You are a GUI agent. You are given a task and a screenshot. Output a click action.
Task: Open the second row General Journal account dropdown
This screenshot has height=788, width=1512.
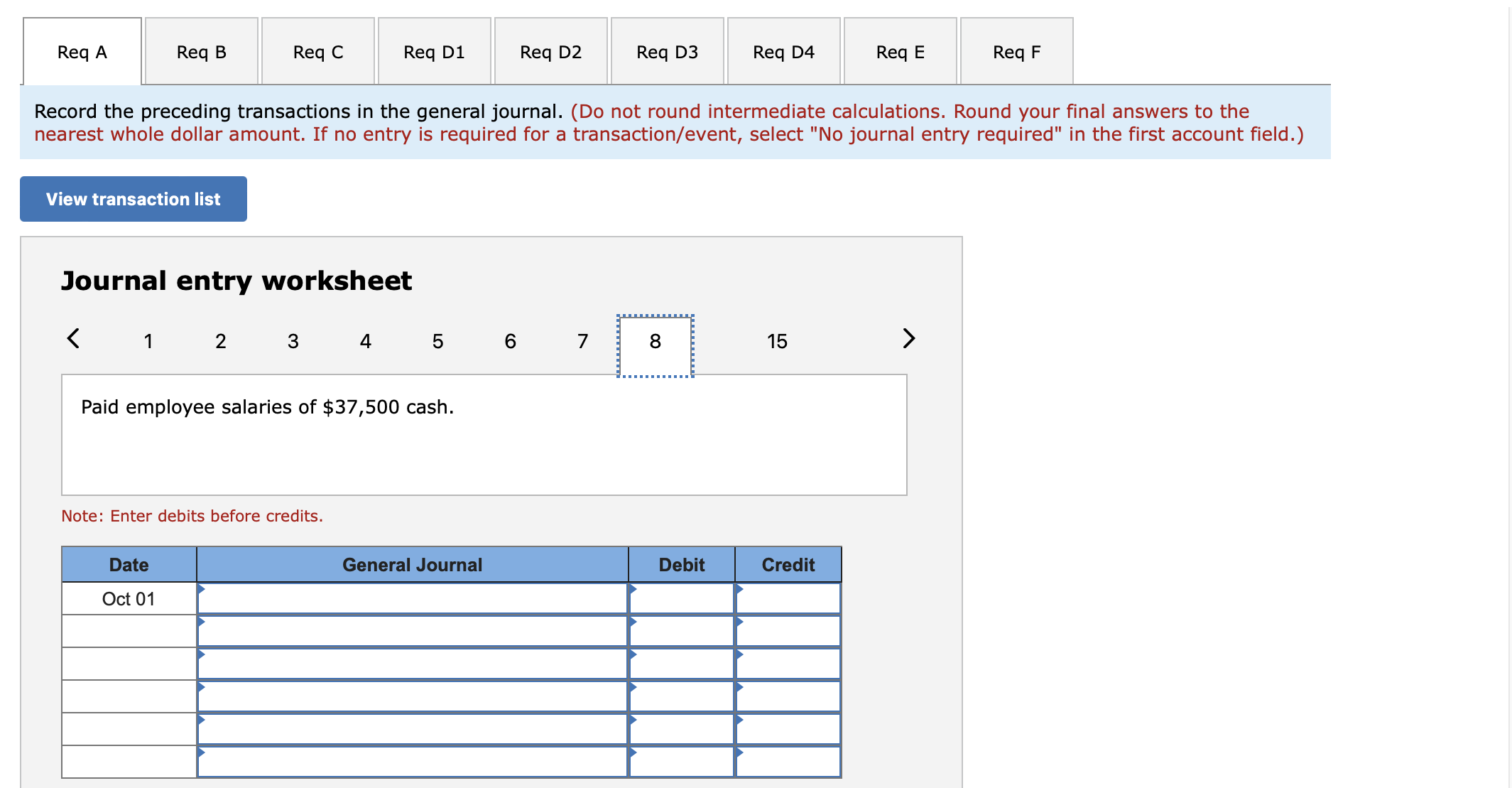[x=412, y=631]
